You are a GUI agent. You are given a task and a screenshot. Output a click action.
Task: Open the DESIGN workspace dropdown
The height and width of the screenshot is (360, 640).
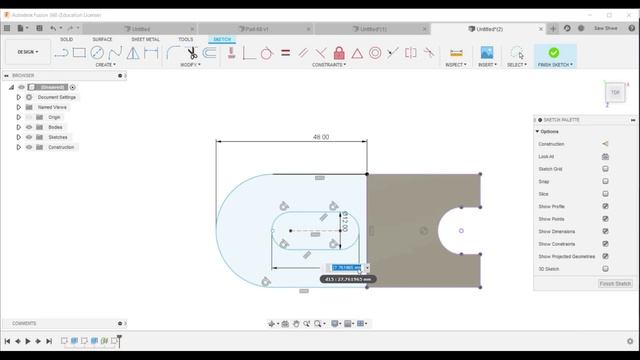pyautogui.click(x=28, y=52)
